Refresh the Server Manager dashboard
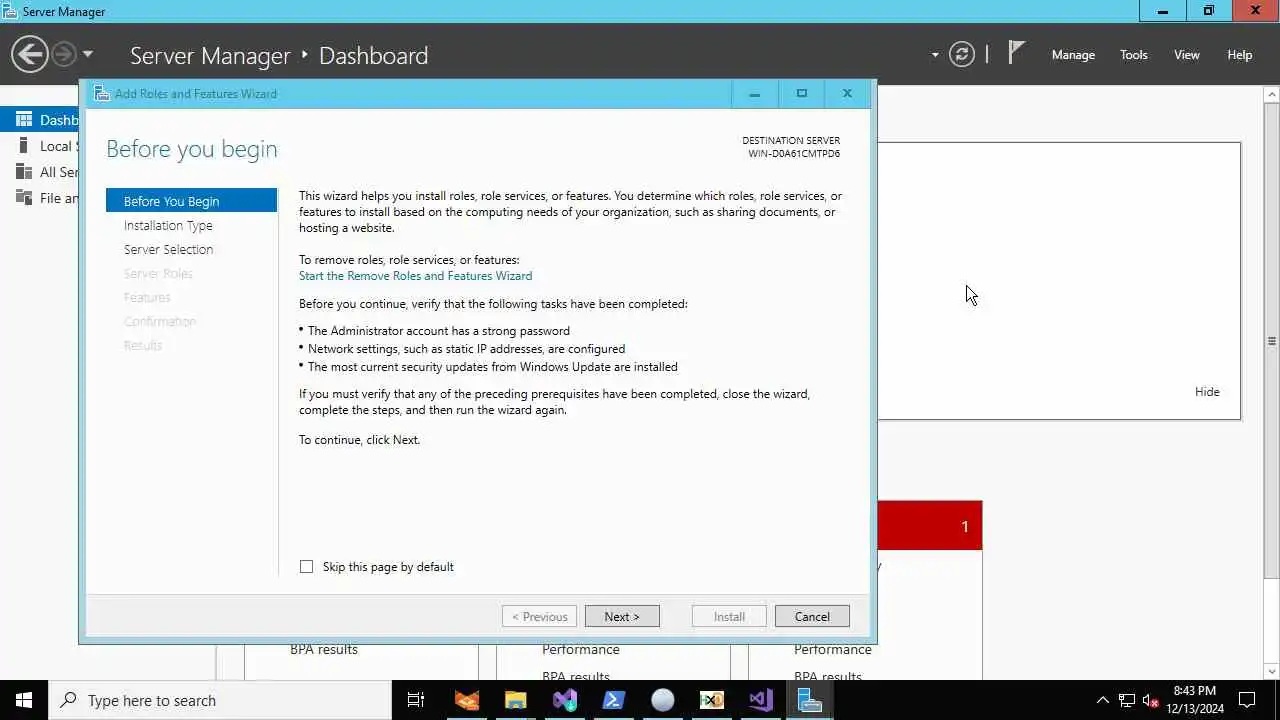This screenshot has width=1280, height=720. 962,54
